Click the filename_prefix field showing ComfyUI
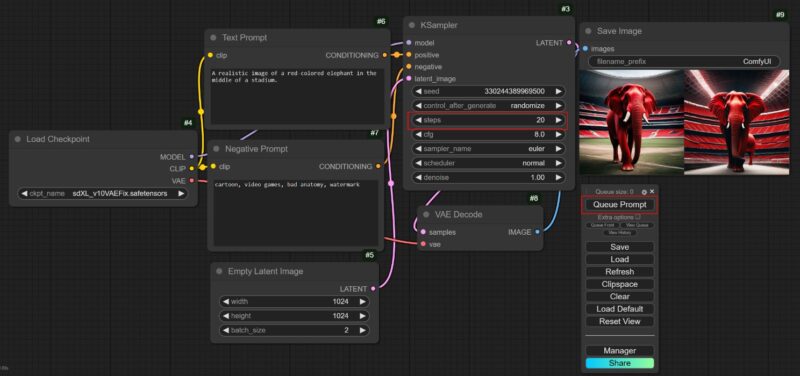 click(684, 61)
